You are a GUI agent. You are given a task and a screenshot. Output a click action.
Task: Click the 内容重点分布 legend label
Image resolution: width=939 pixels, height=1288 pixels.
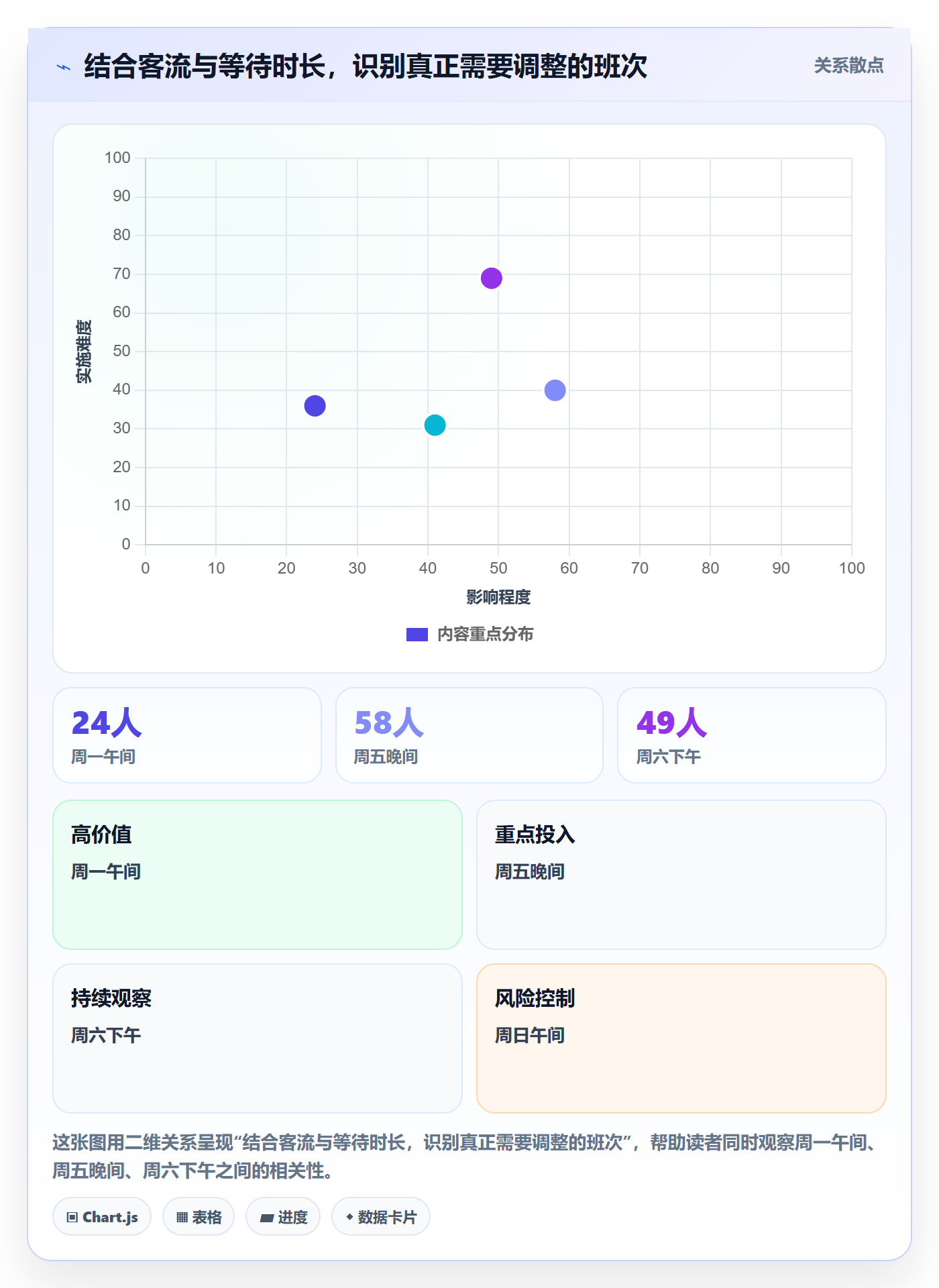[485, 635]
